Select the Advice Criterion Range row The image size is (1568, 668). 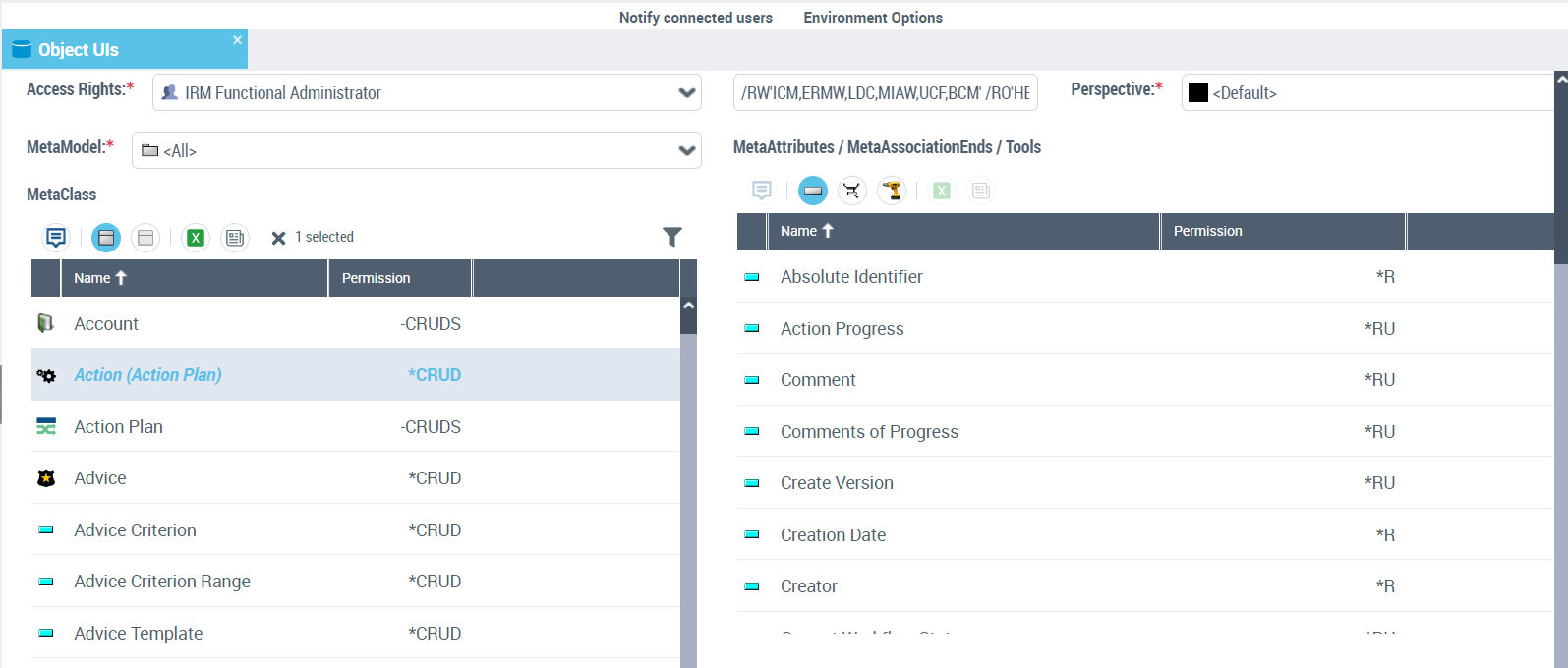tap(162, 582)
